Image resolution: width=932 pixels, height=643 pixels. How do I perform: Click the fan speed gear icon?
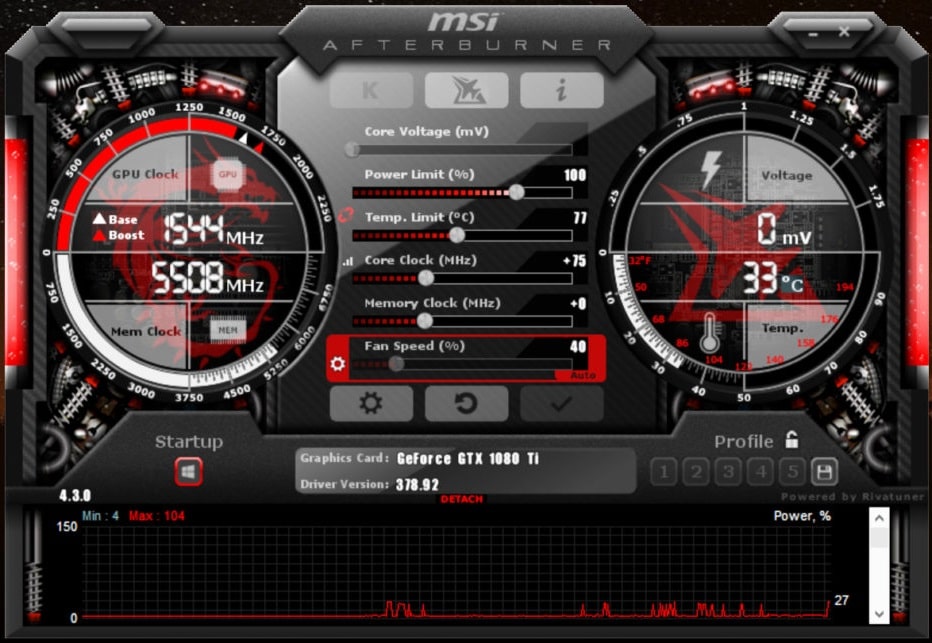click(x=338, y=363)
